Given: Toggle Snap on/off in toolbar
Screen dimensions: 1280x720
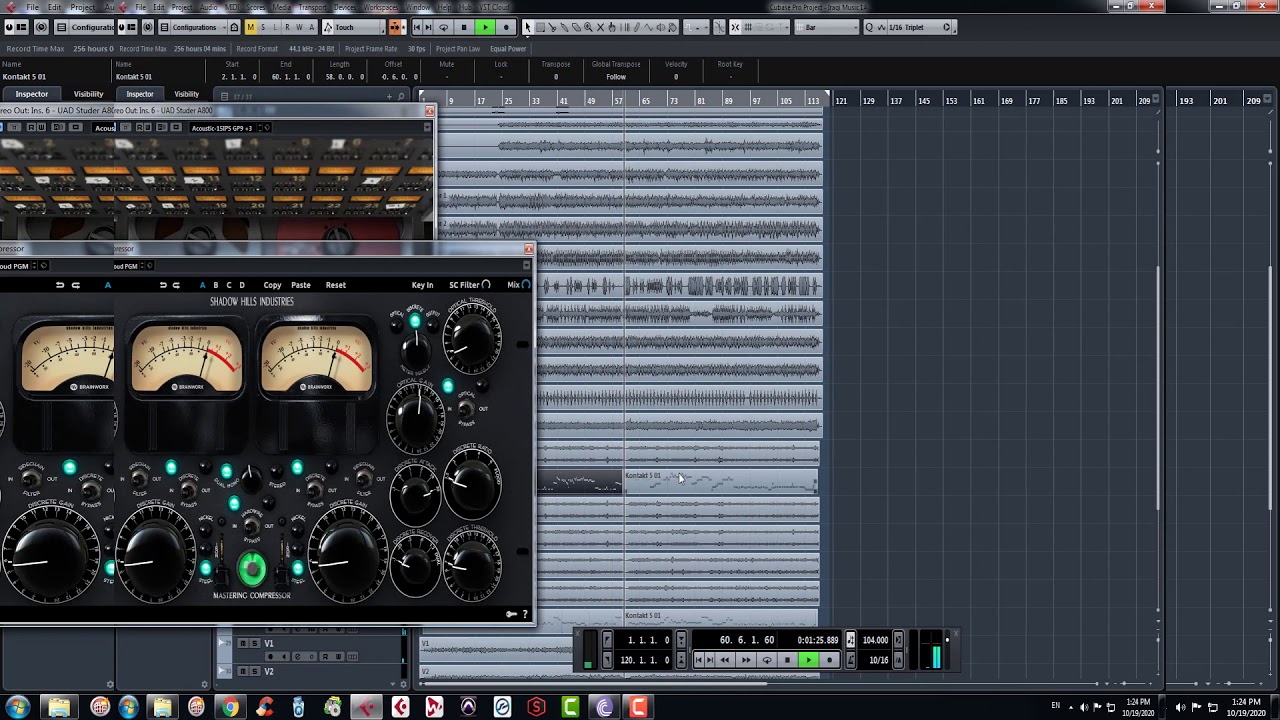Looking at the screenshot, I should pyautogui.click(x=735, y=27).
